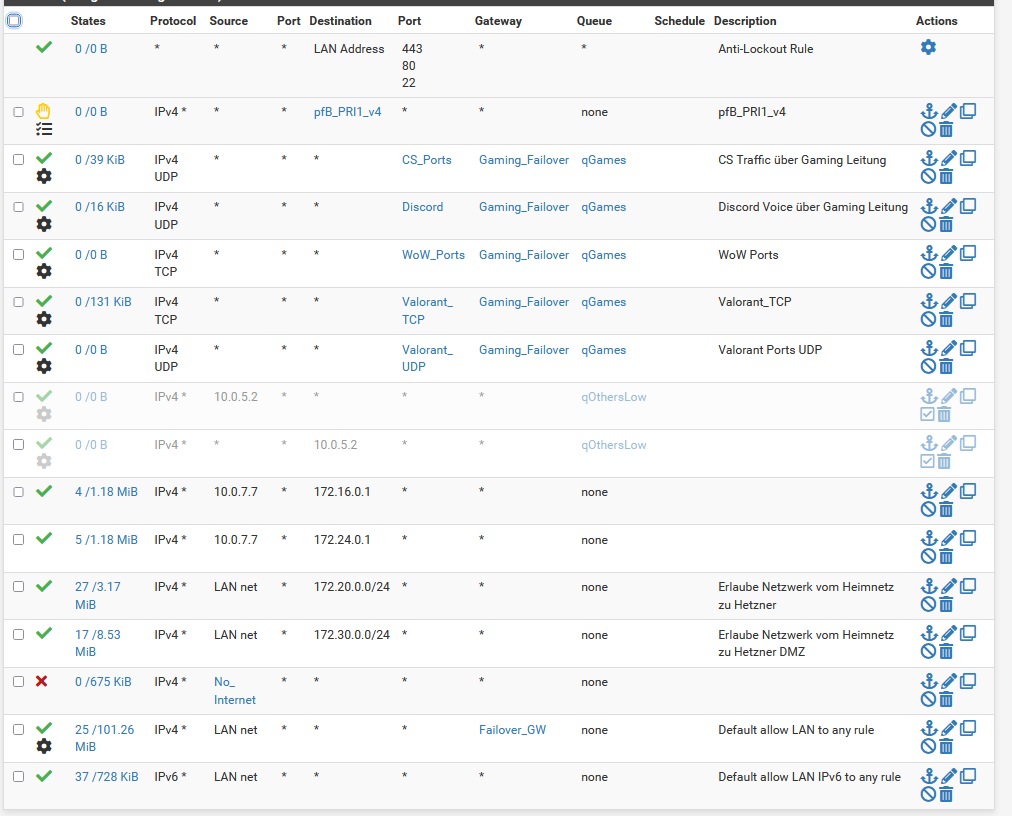Open the pfB_PRI1_v4 destination alias link
The image size is (1012, 816).
coord(347,112)
